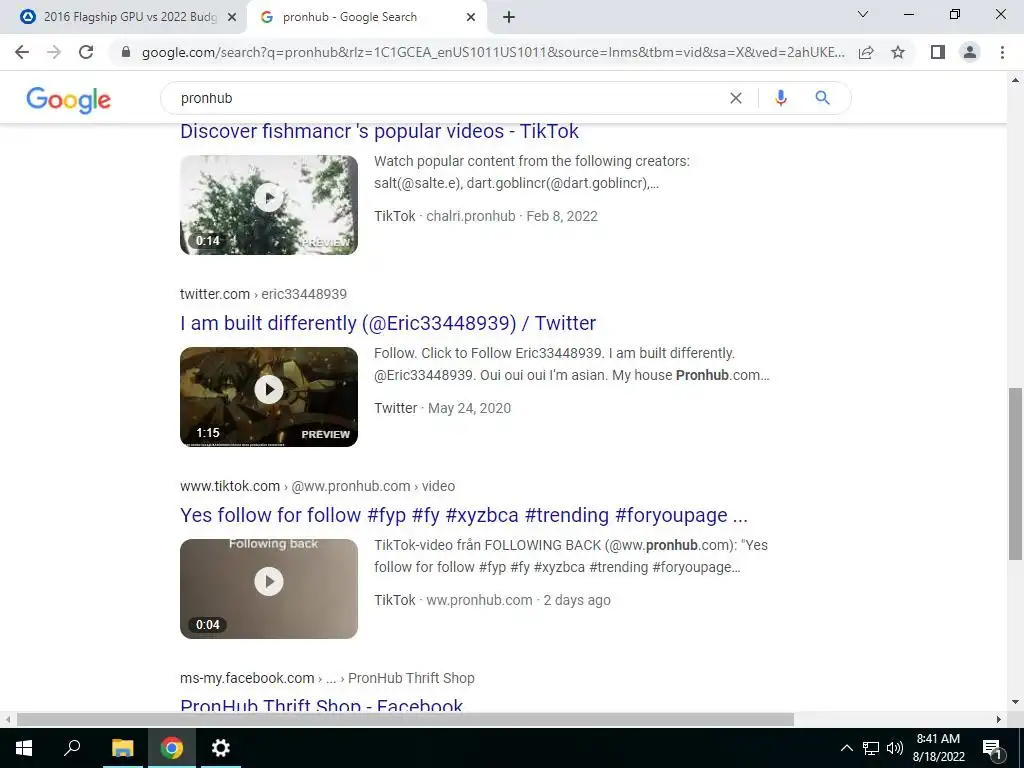Open Yes follow for follow TikTok link
1024x768 pixels.
464,515
